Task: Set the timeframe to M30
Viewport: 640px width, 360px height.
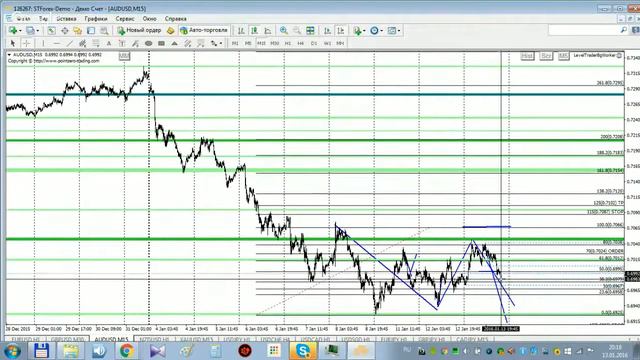Action: click(x=275, y=43)
